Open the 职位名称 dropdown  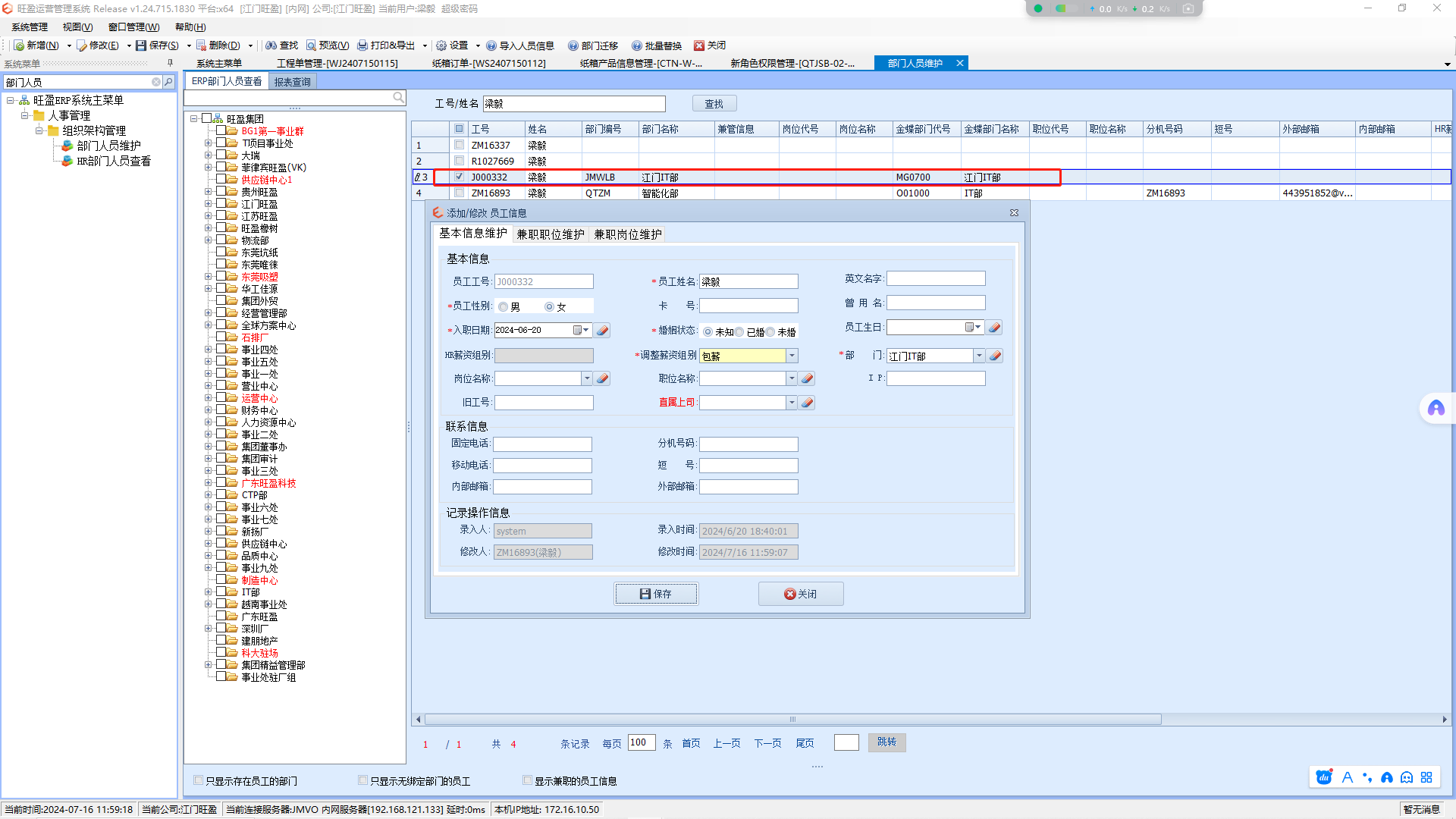tap(792, 378)
